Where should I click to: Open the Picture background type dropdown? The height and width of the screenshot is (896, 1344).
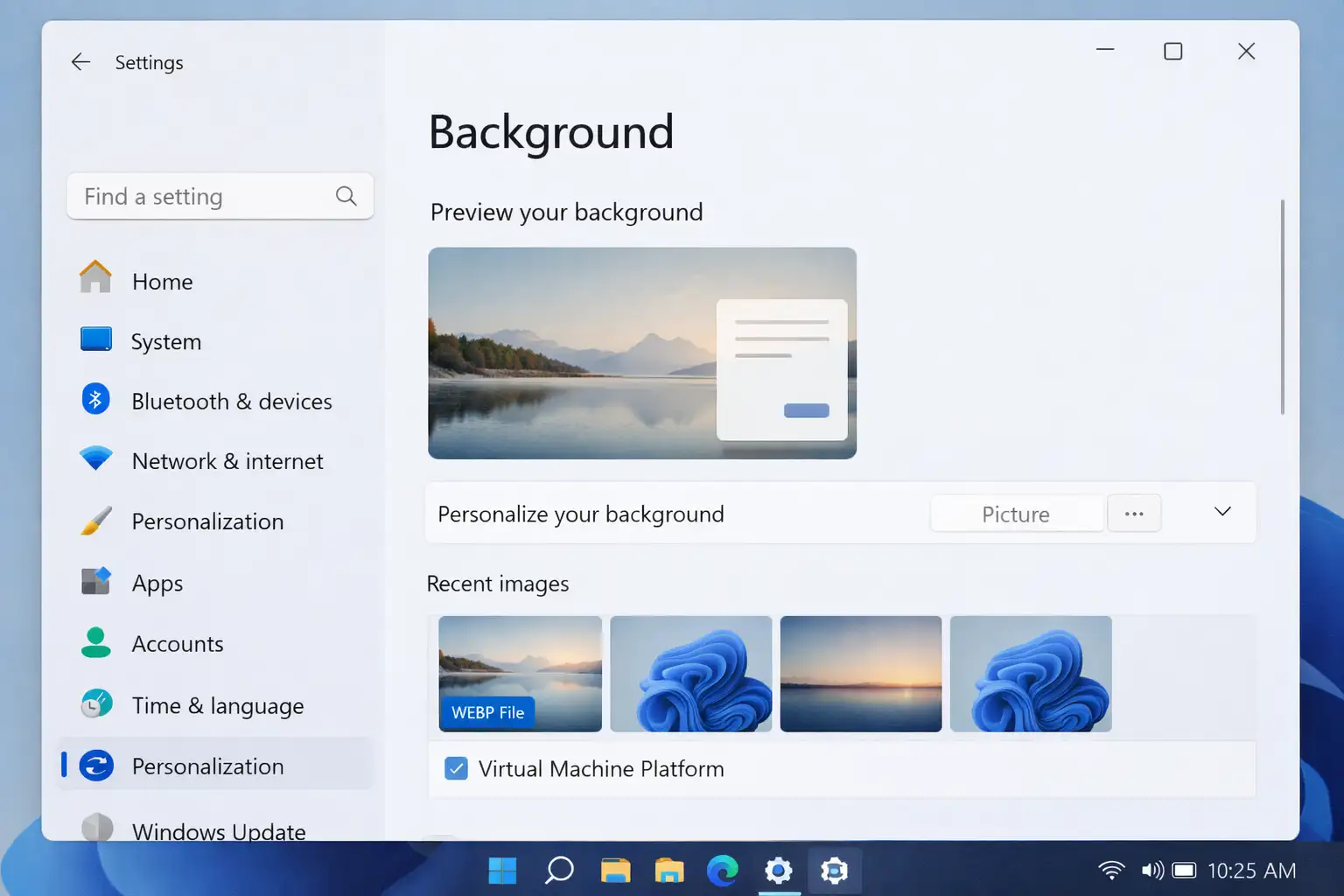coord(1016,514)
